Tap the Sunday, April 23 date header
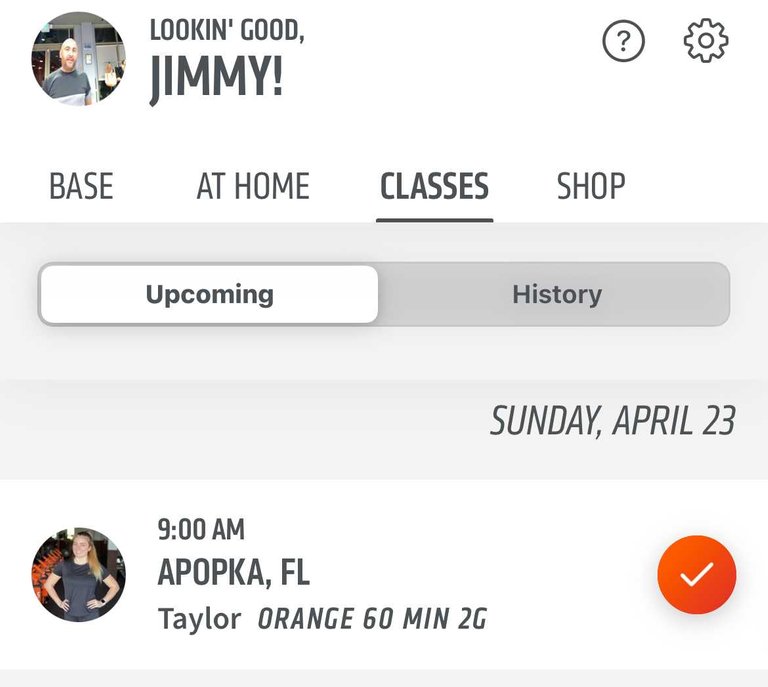Image resolution: width=768 pixels, height=687 pixels. [613, 421]
